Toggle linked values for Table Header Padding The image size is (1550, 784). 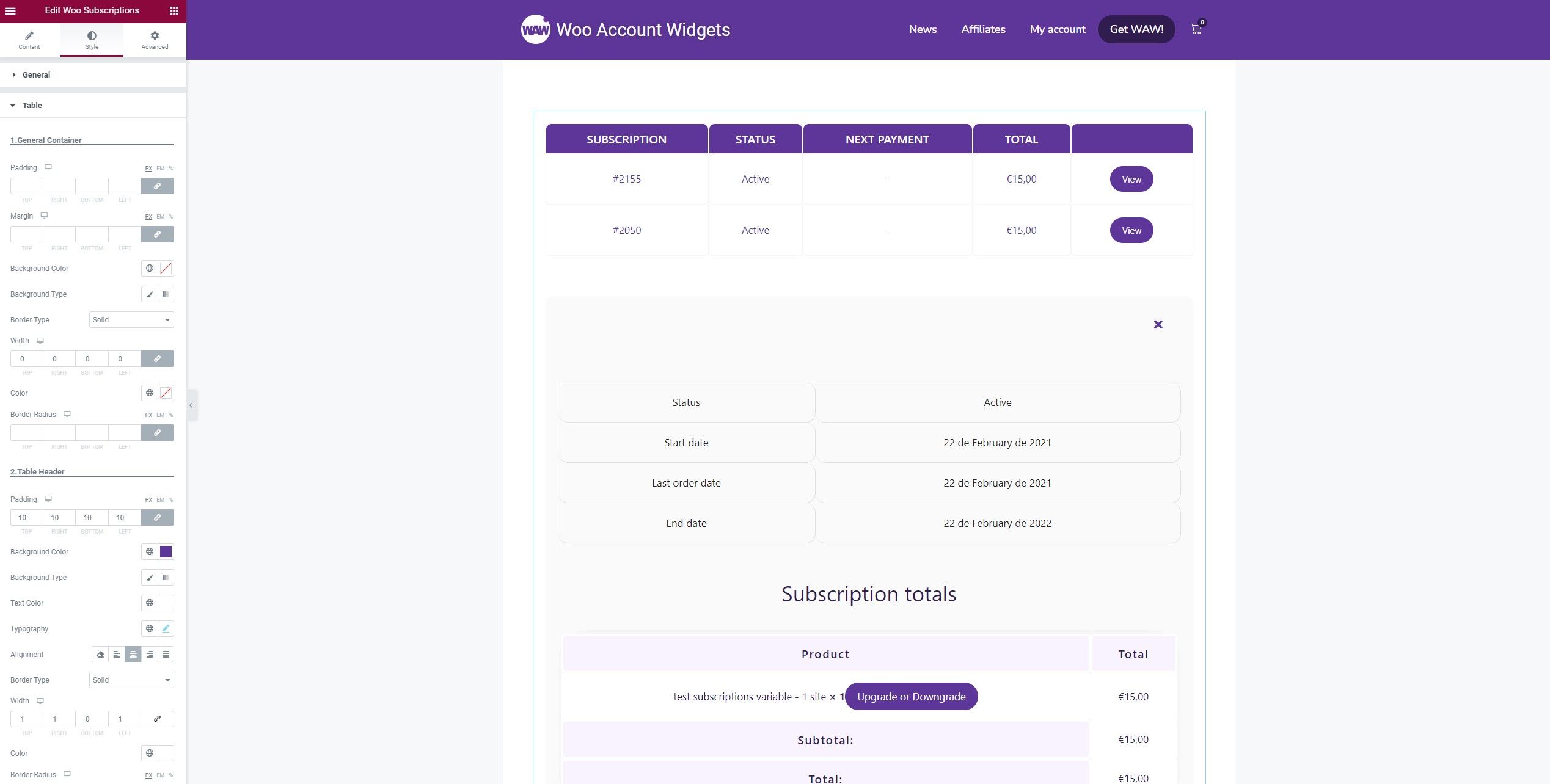point(157,517)
